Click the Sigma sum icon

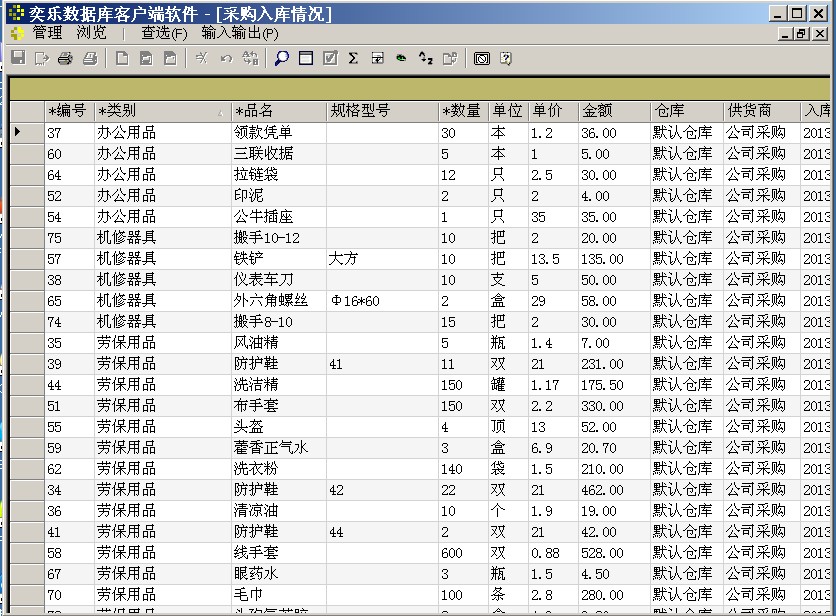353,59
